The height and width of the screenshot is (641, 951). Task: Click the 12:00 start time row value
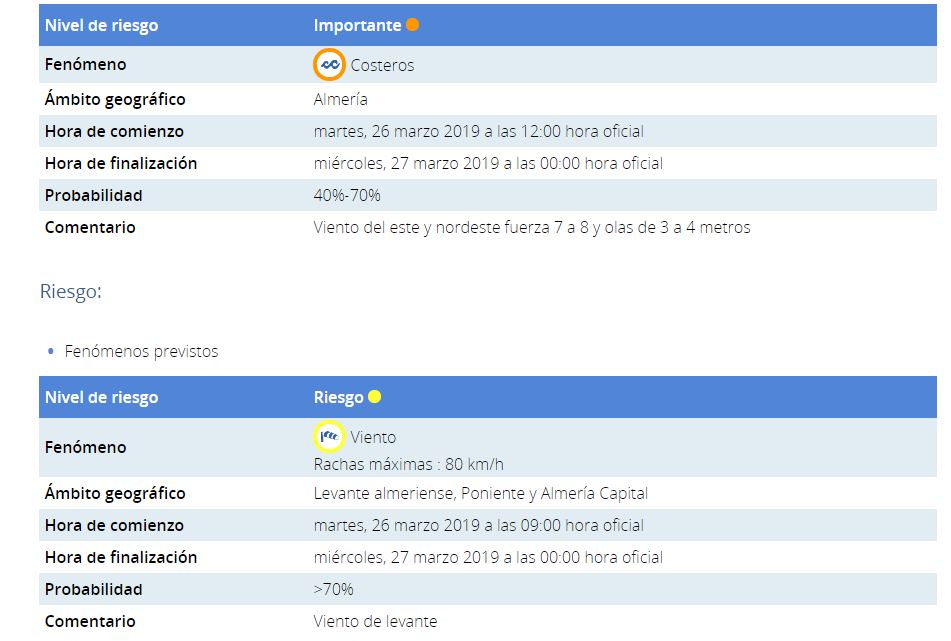[479, 132]
